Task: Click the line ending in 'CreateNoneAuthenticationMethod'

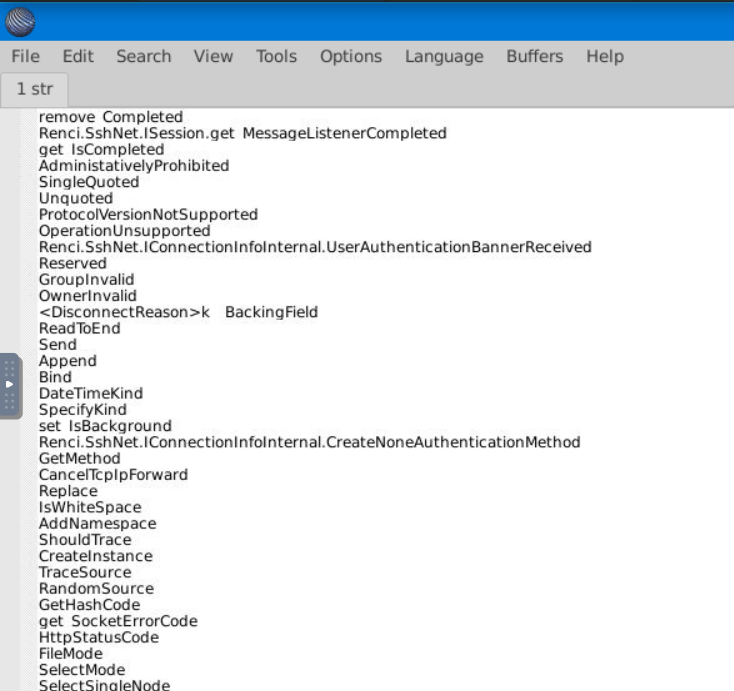Action: (309, 442)
